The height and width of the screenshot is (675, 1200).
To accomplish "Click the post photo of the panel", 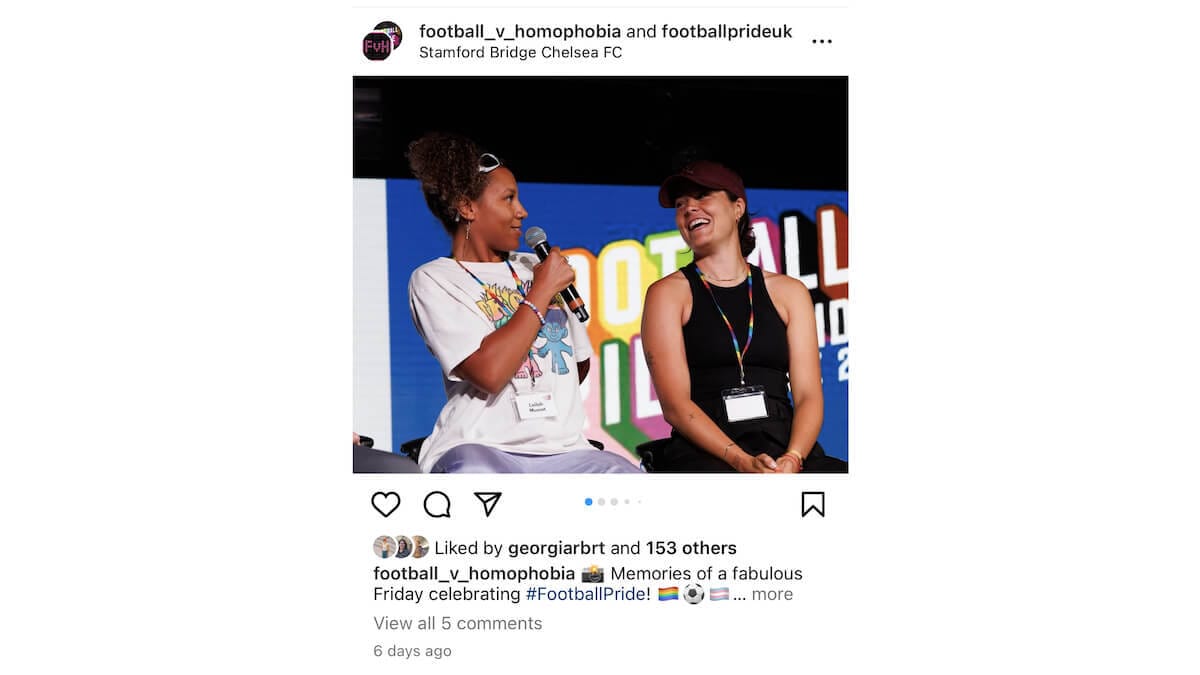I will click(x=600, y=275).
